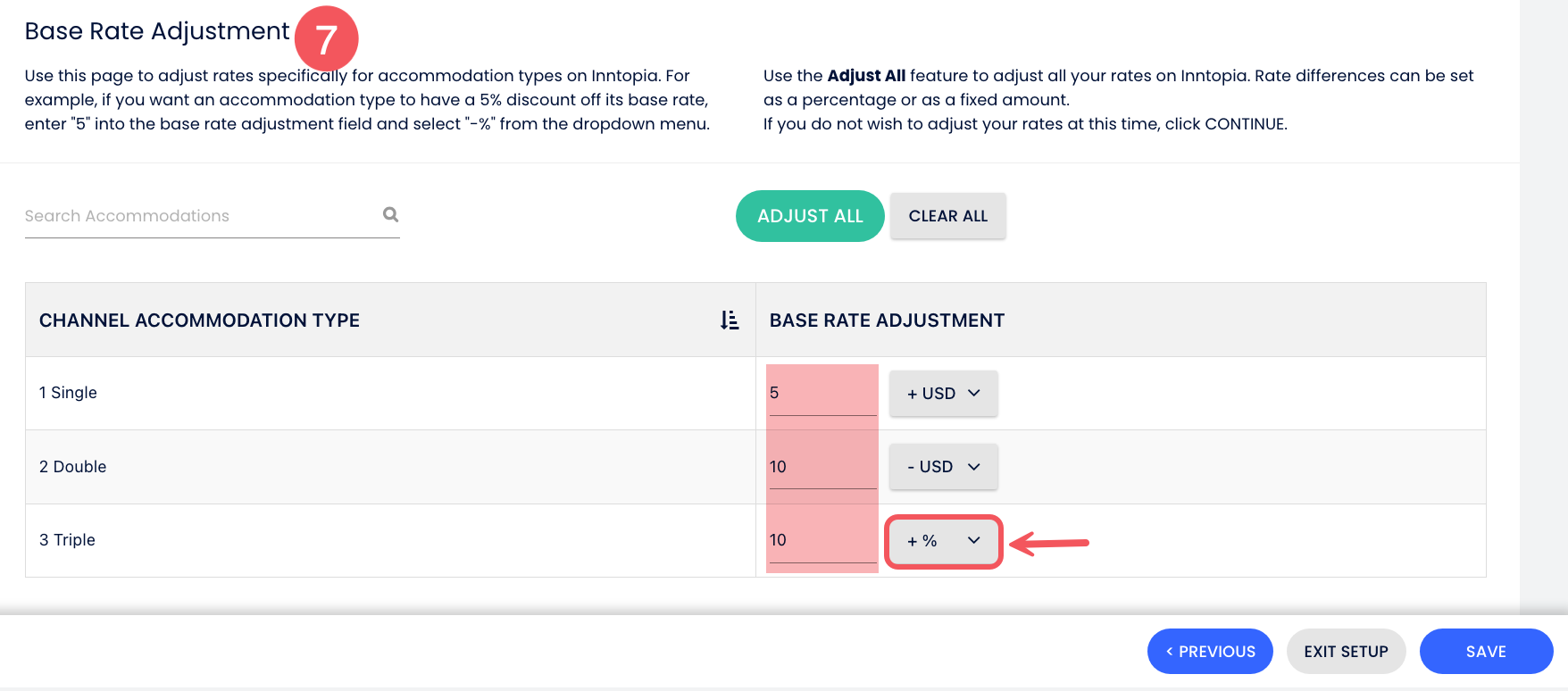
Task: Click the SAVE button
Action: click(1486, 652)
